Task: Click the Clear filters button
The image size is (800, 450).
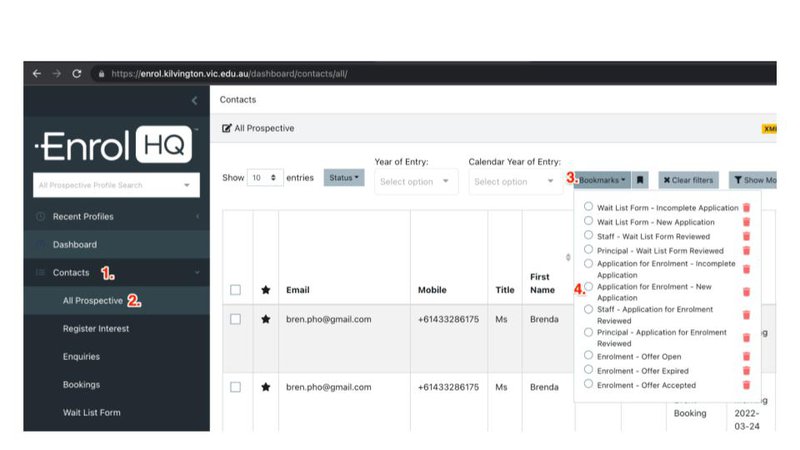Action: point(688,180)
